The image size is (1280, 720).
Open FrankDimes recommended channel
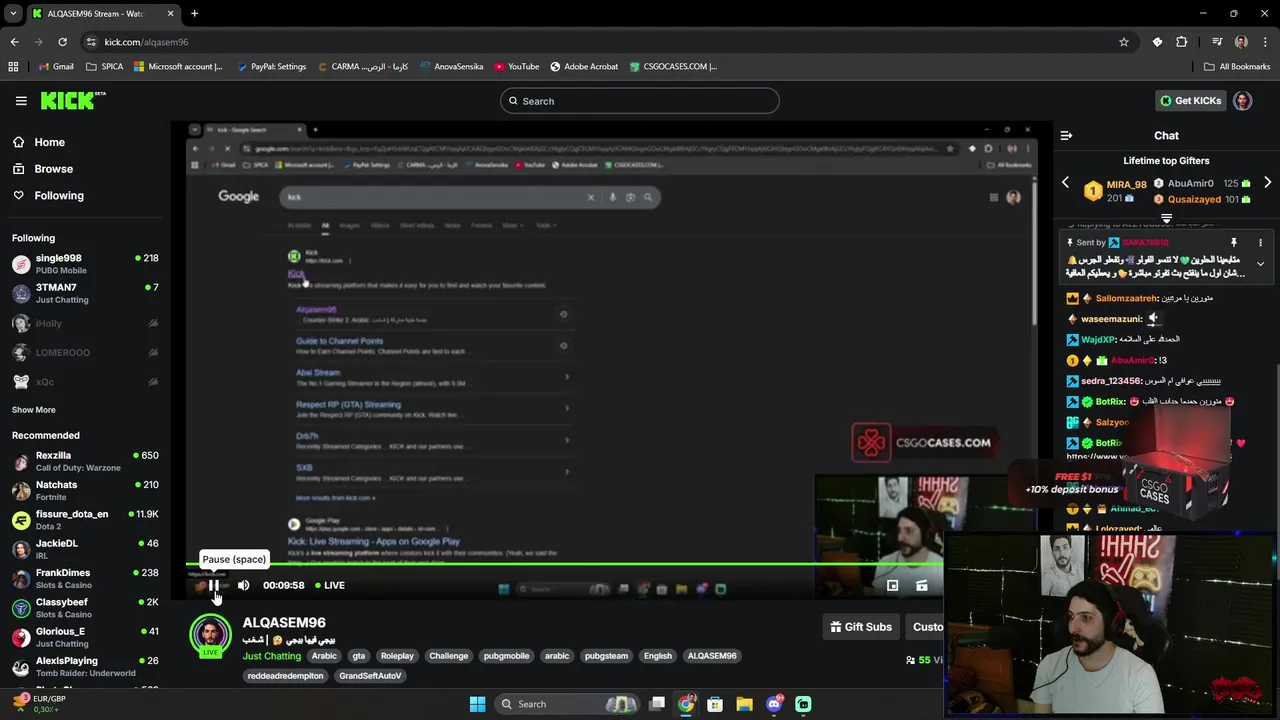[x=85, y=579]
